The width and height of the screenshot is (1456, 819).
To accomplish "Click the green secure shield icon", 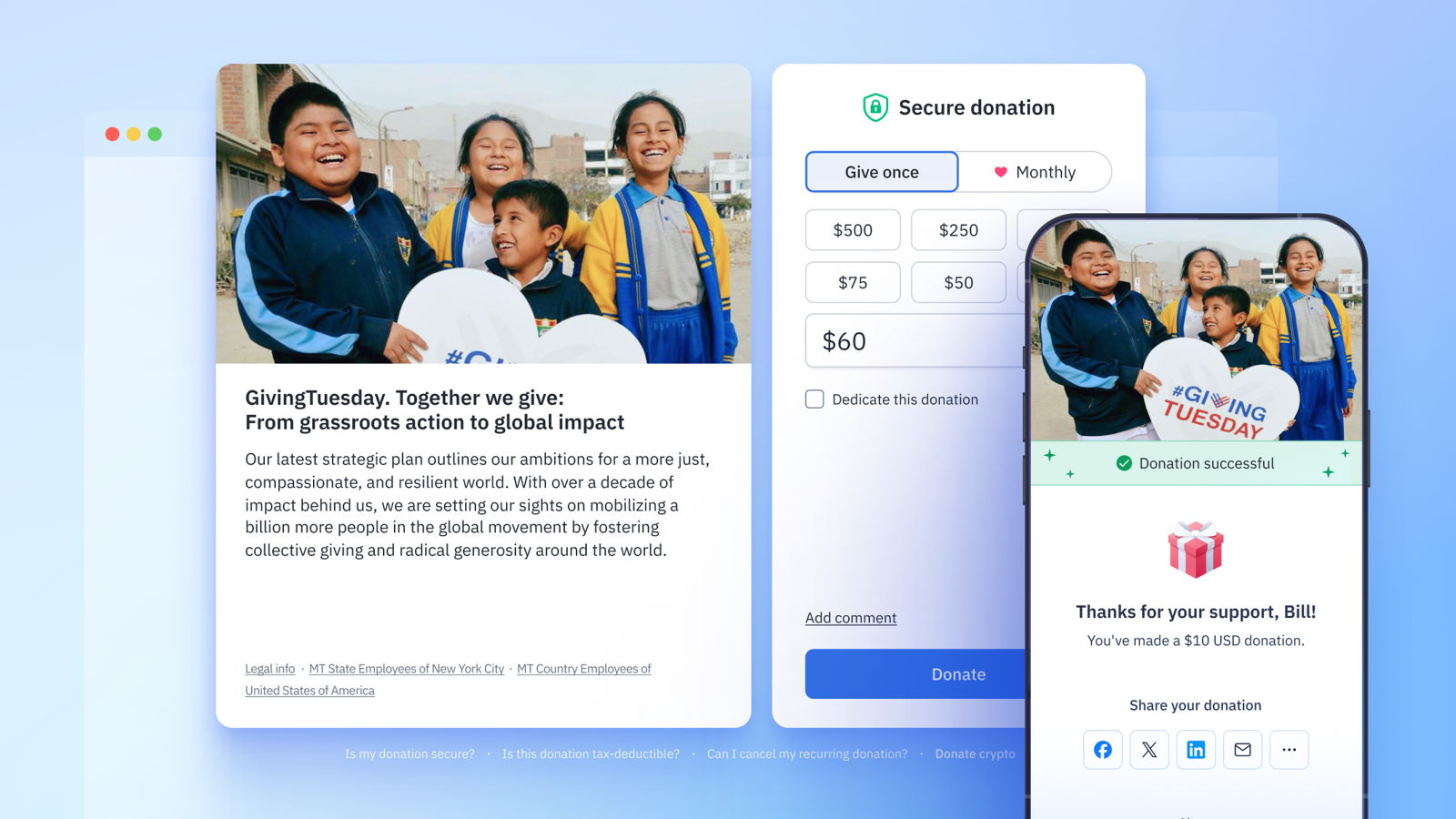I will [875, 107].
